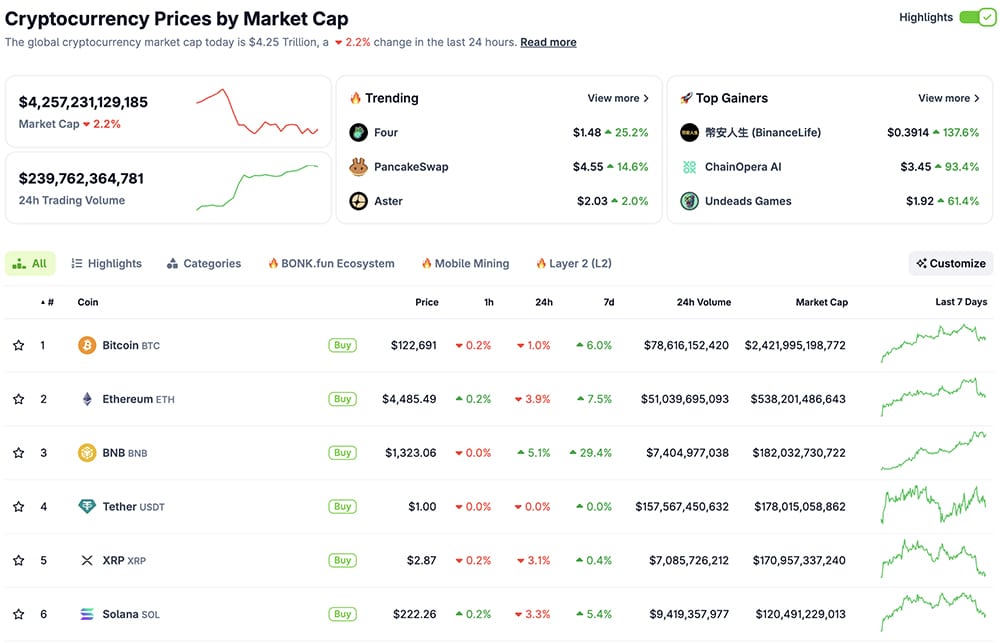This screenshot has width=1000, height=643.
Task: Toggle the favorite star for Tether
Action: (x=18, y=506)
